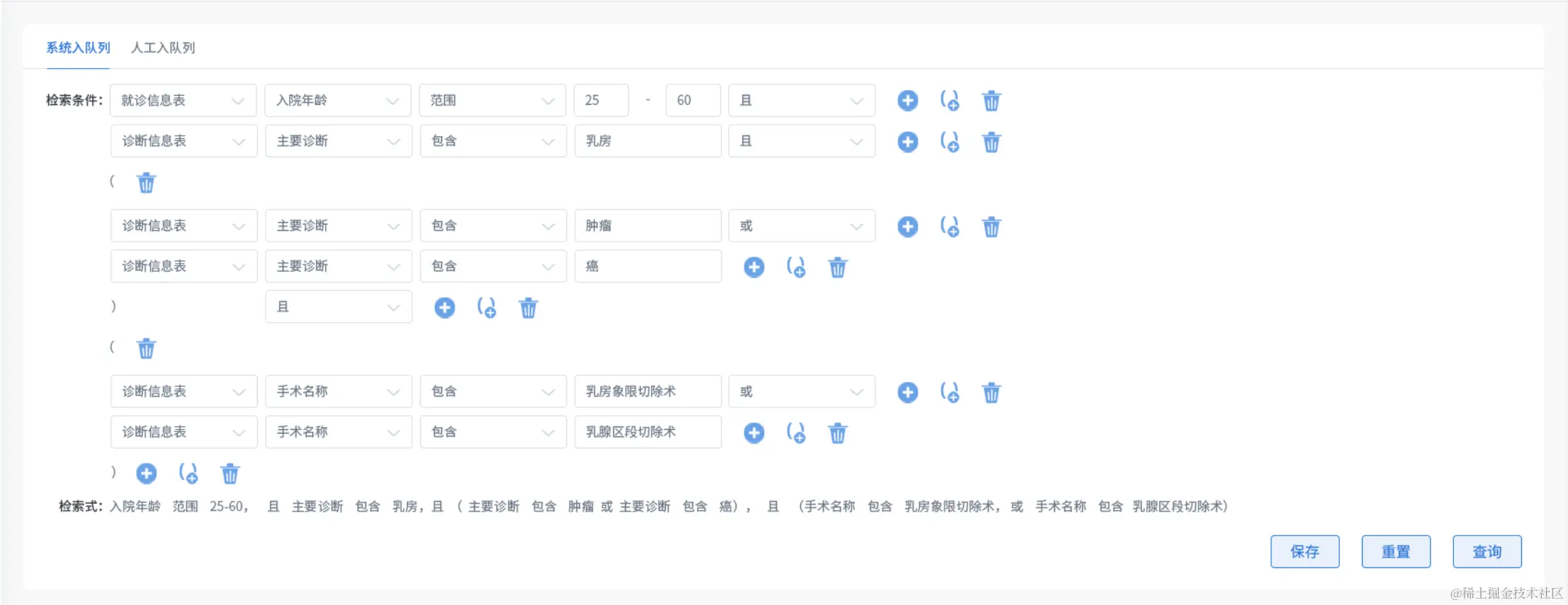Open the 范围 operator dropdown
This screenshot has width=1568, height=605.
tap(492, 101)
